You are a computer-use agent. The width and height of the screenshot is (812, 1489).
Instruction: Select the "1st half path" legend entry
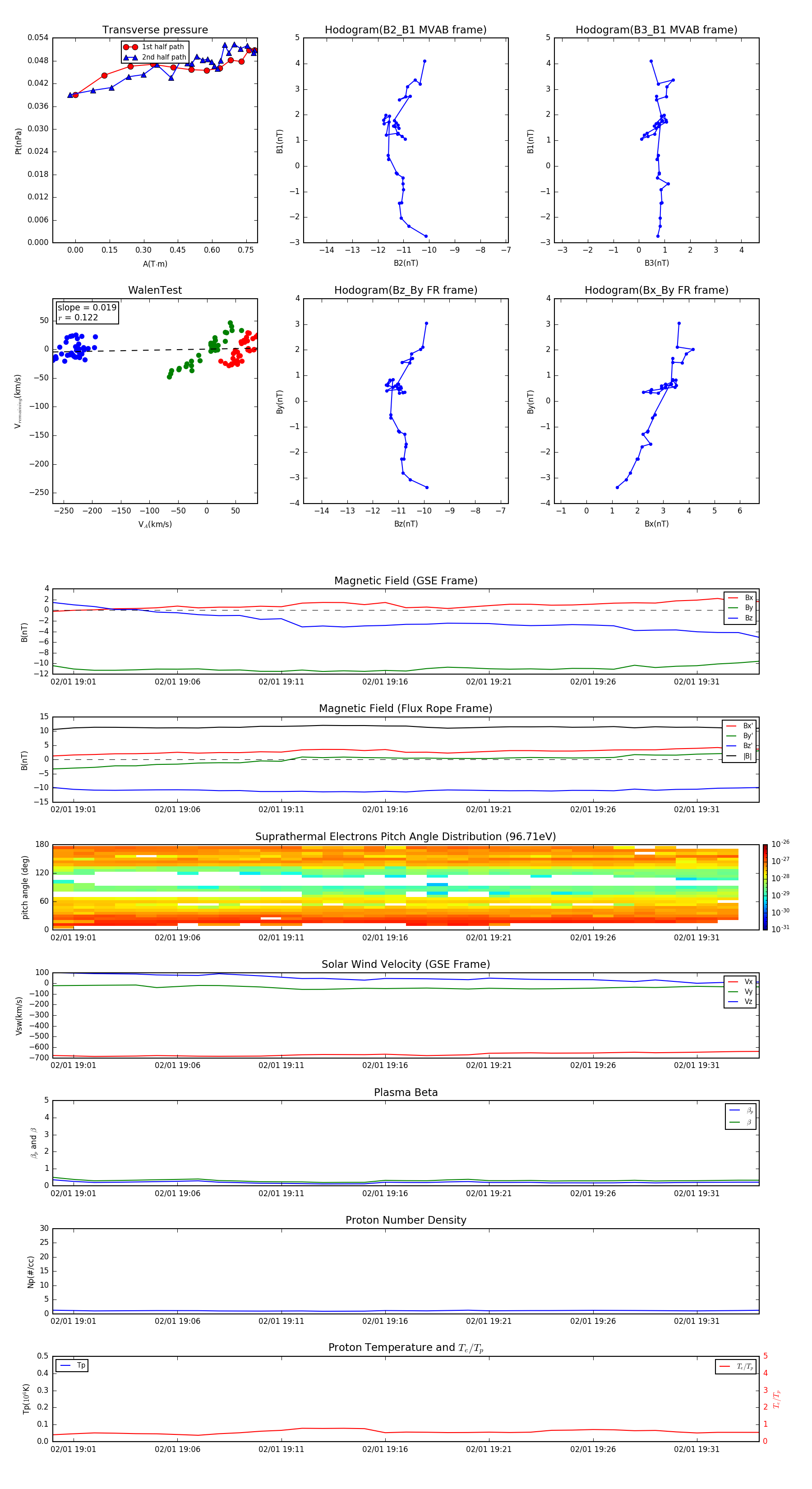[154, 47]
